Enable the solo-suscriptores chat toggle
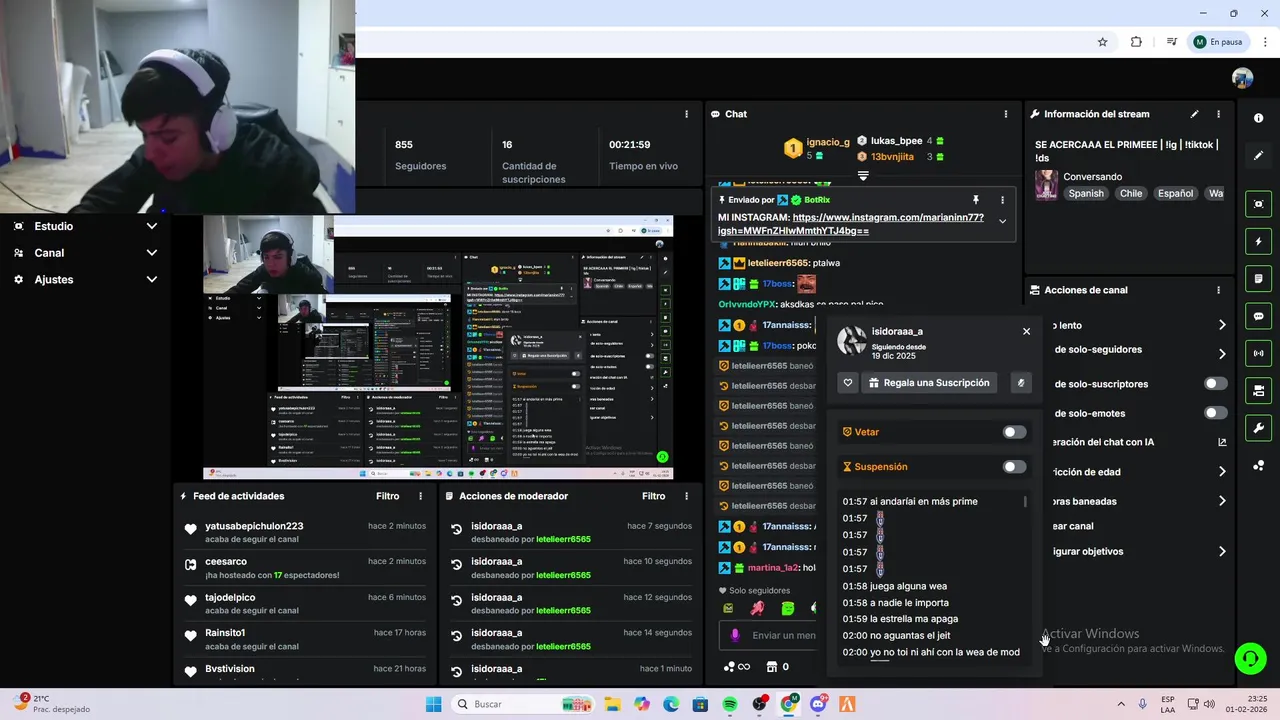This screenshot has width=1280, height=720. (x=1215, y=384)
